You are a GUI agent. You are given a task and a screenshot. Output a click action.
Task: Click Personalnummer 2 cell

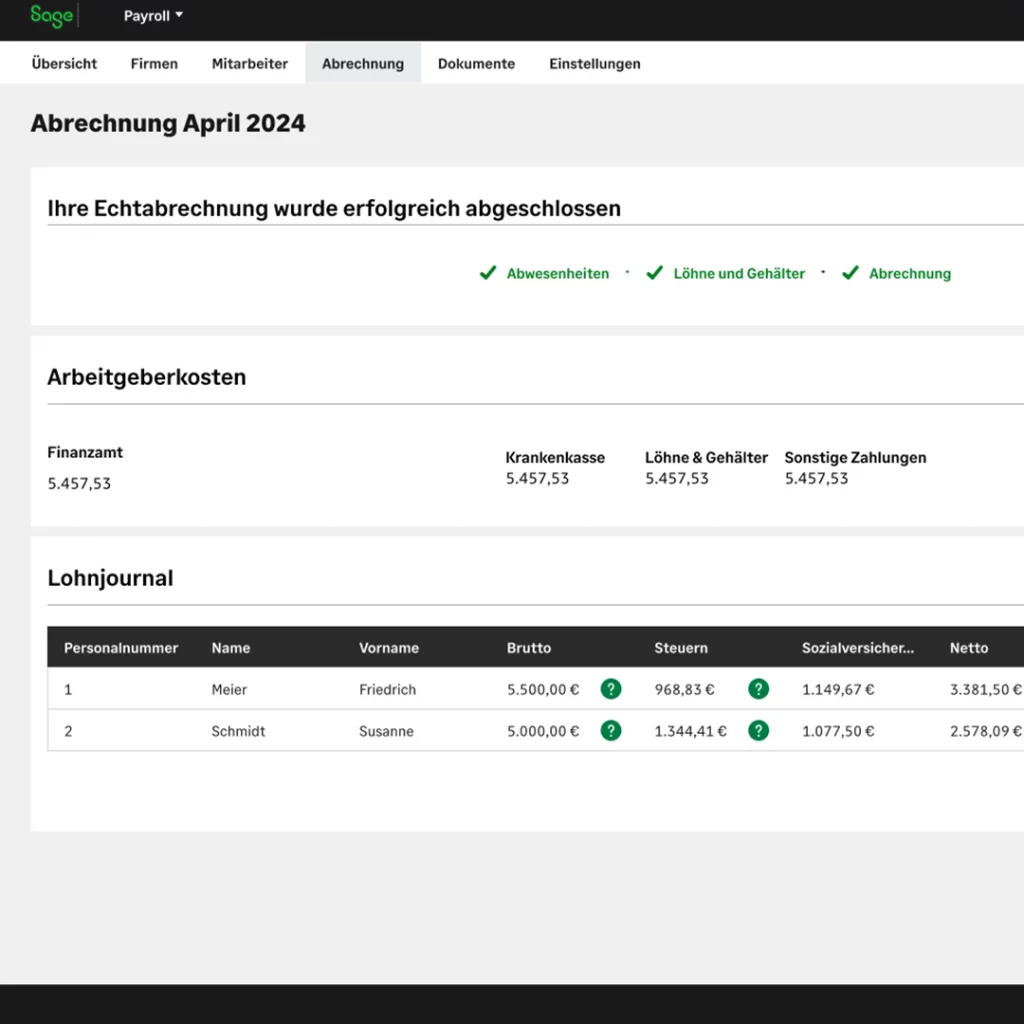(x=68, y=731)
